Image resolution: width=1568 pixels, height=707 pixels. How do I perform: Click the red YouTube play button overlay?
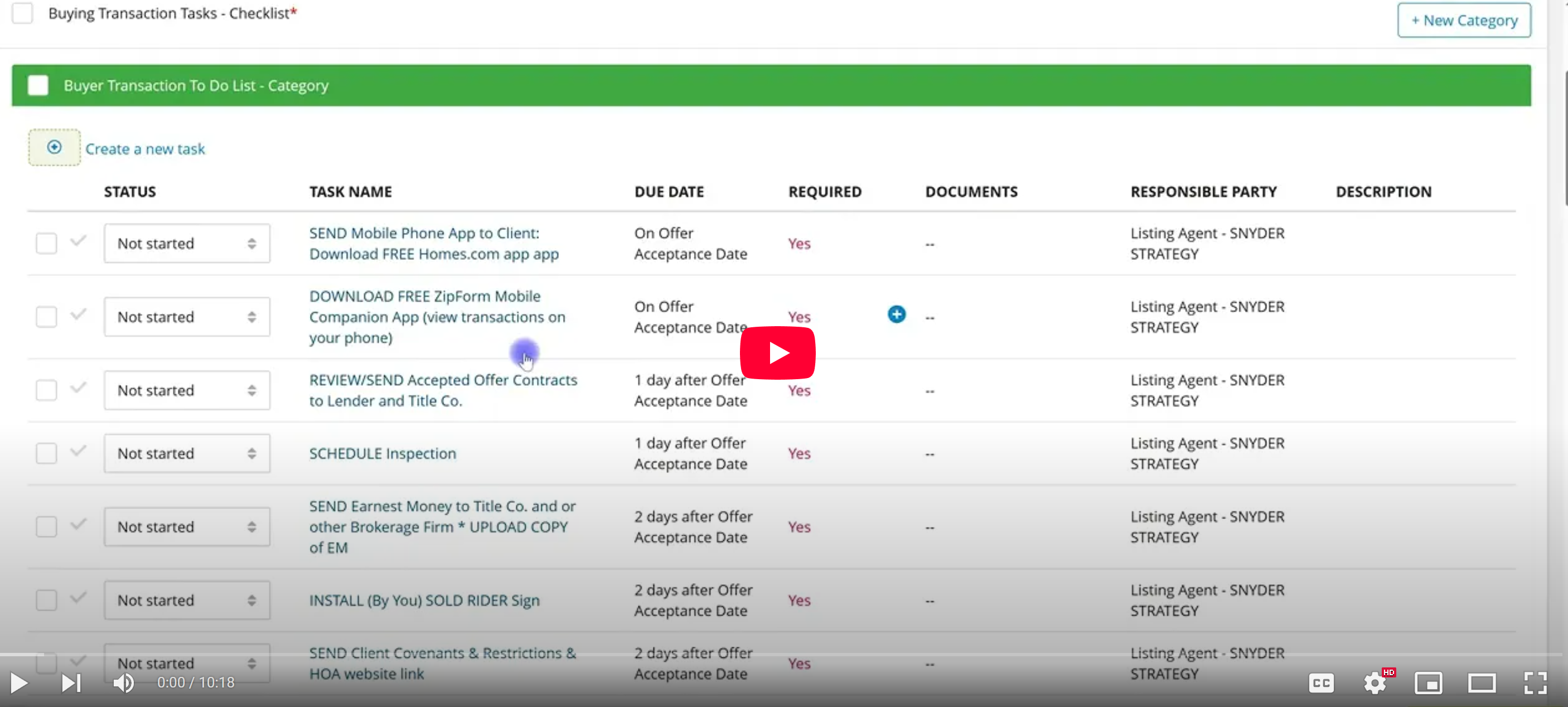coord(777,352)
